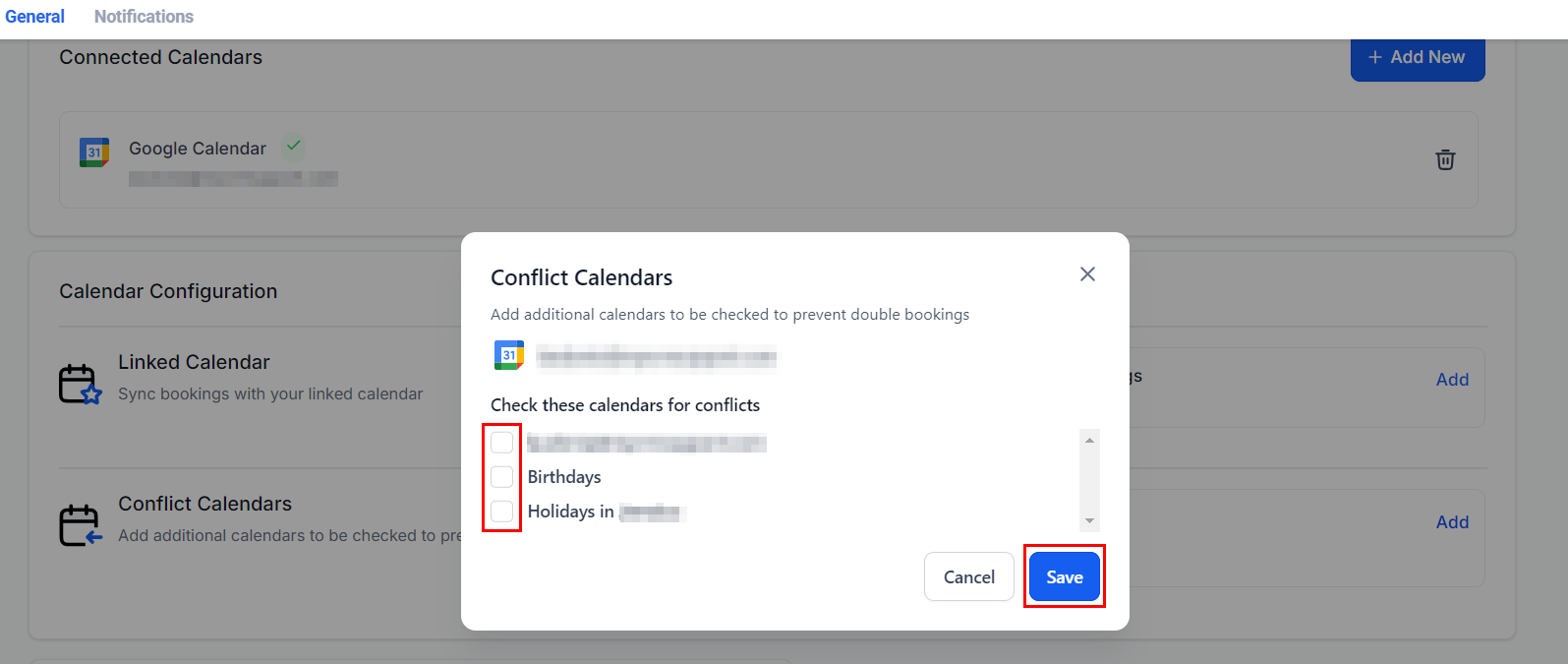1568x664 pixels.
Task: Click the connected Google Calendar logo
Action: [94, 152]
